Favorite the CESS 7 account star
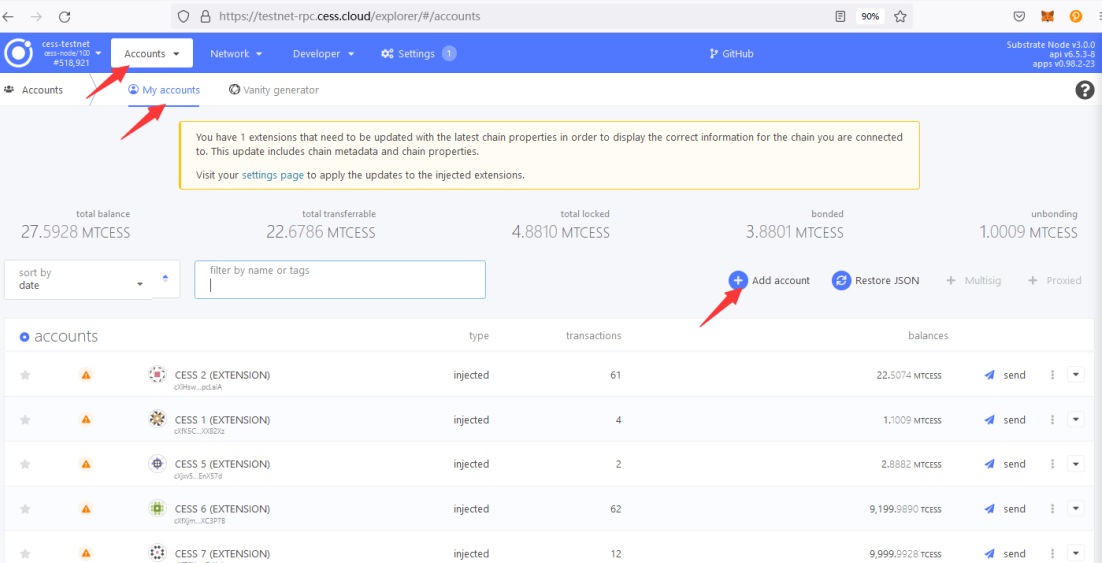1102x563 pixels. 25,554
